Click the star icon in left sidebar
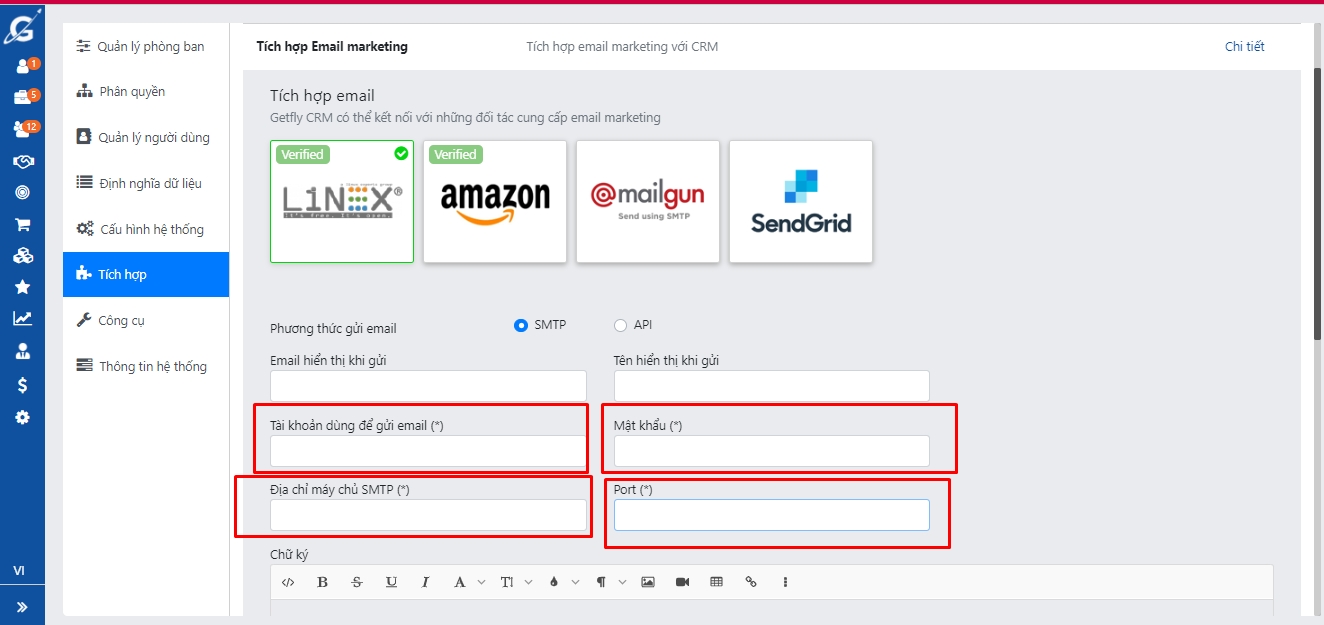The image size is (1324, 625). [x=22, y=287]
